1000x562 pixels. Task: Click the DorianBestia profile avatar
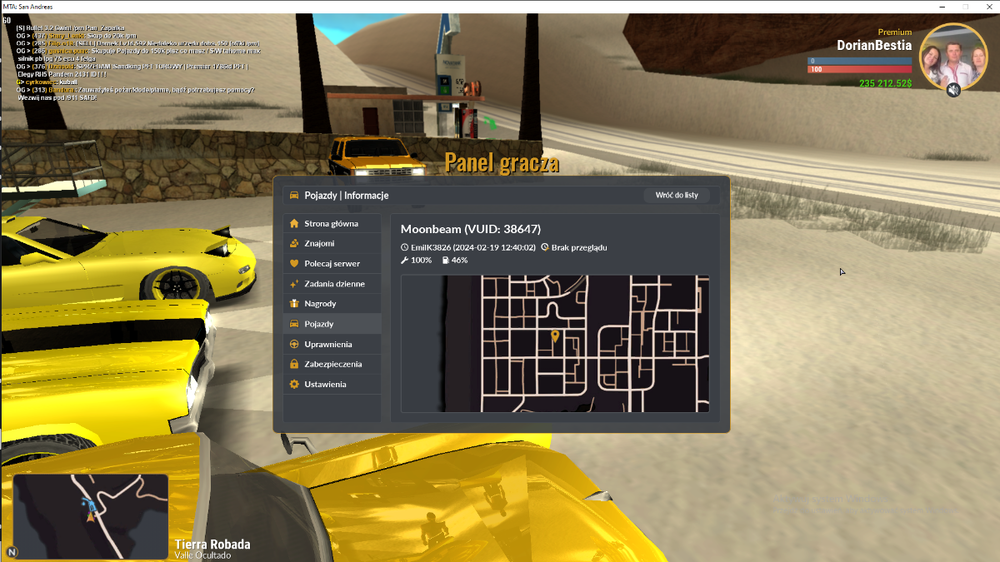click(x=953, y=56)
